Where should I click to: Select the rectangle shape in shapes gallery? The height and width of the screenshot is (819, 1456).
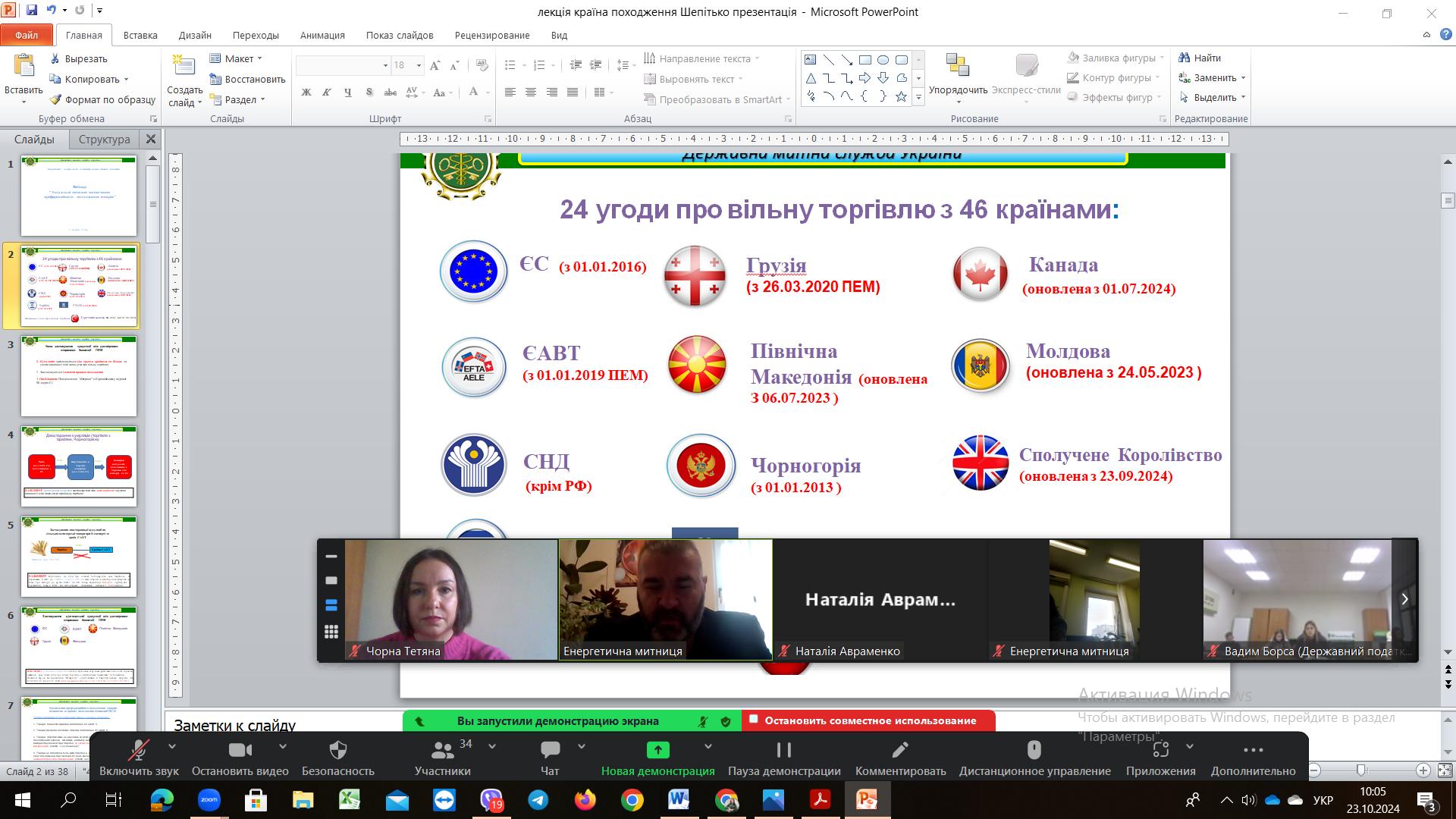[x=865, y=60]
